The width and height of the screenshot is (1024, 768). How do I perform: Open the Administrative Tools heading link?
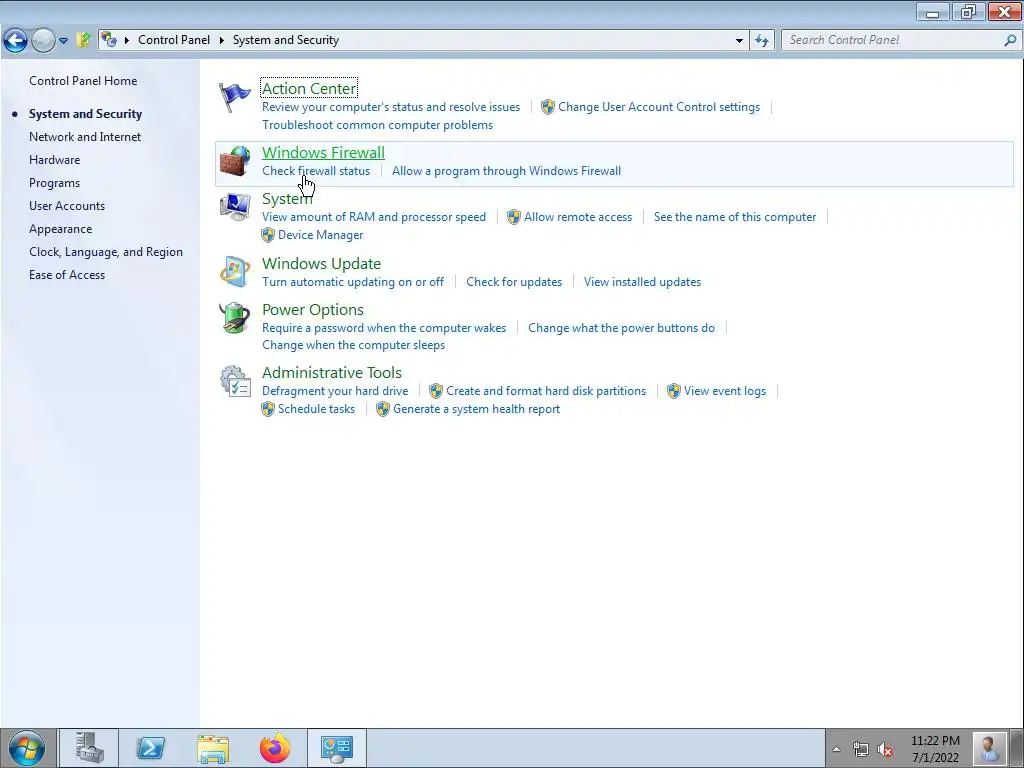click(332, 372)
